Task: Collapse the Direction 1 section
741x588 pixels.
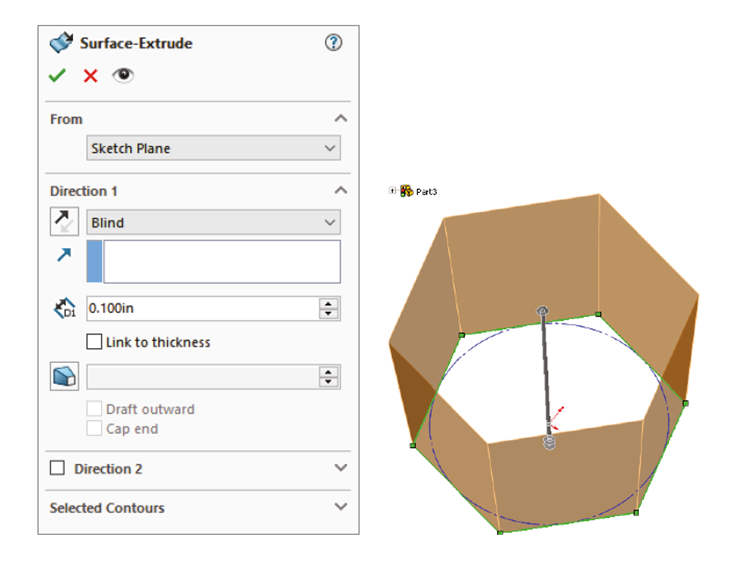Action: point(341,190)
